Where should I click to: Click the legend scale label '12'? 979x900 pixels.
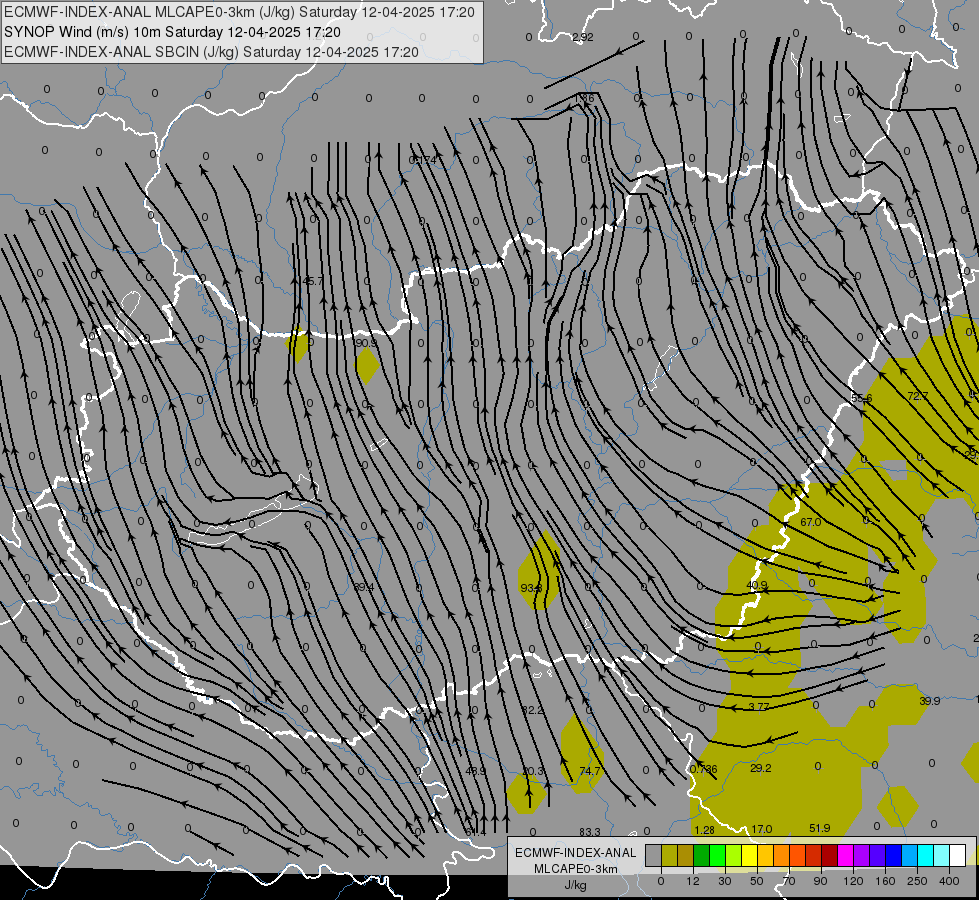click(x=693, y=881)
